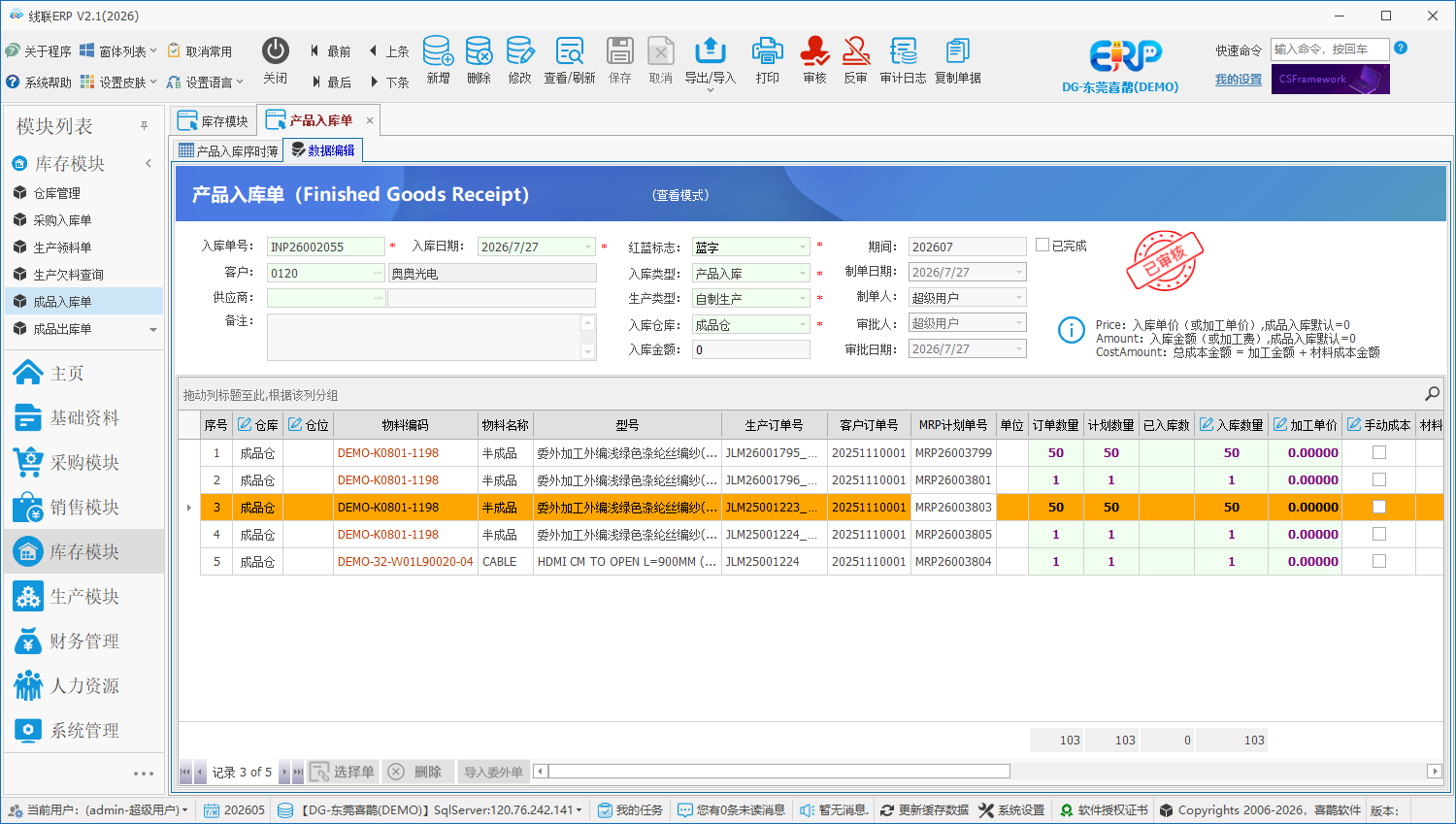Image resolution: width=1456 pixels, height=824 pixels.
Task: Open the 入库日期 date dropdown
Action: click(x=588, y=247)
